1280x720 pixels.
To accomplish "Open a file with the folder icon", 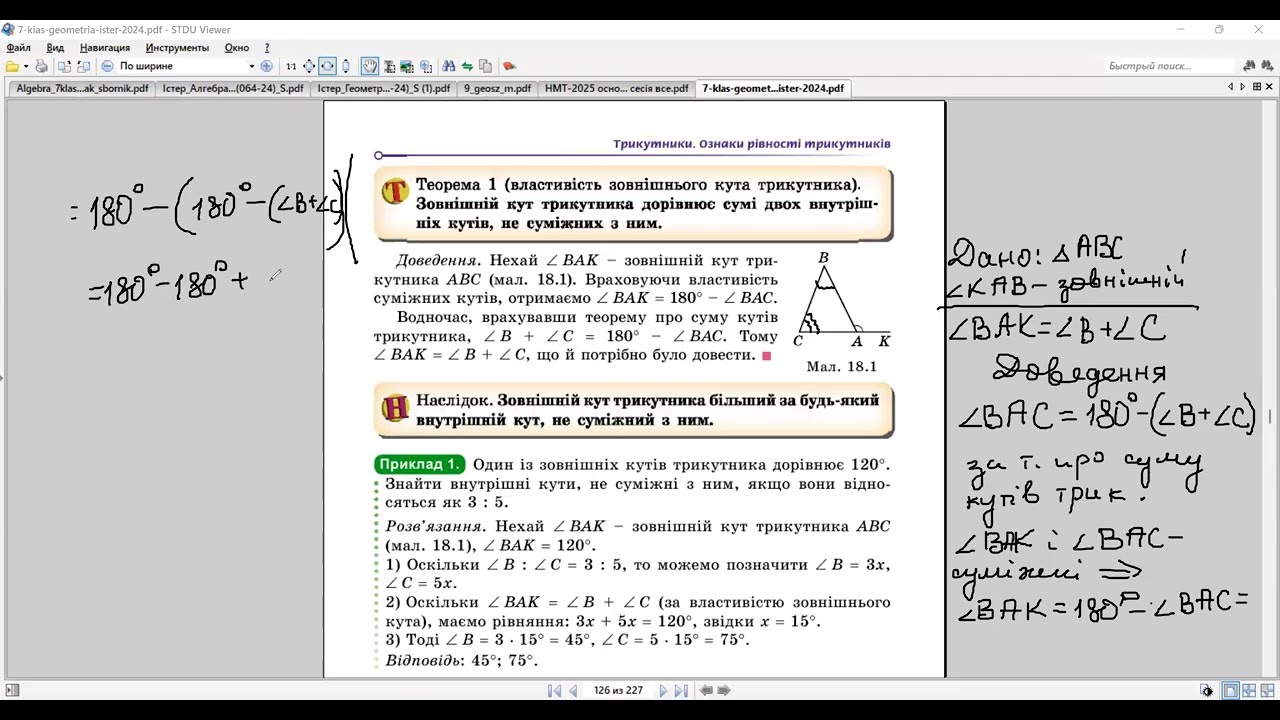I will [12, 66].
